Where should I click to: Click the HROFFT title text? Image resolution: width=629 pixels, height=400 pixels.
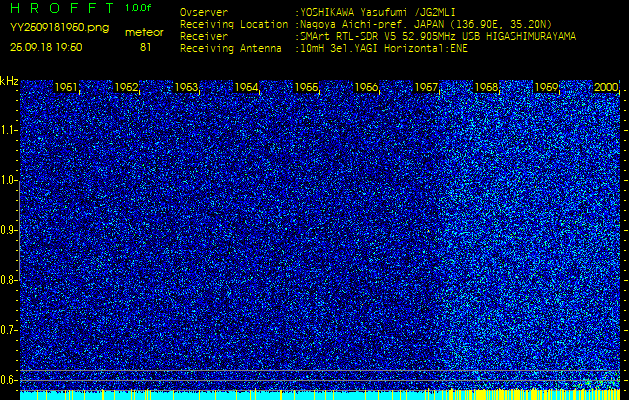(63, 8)
